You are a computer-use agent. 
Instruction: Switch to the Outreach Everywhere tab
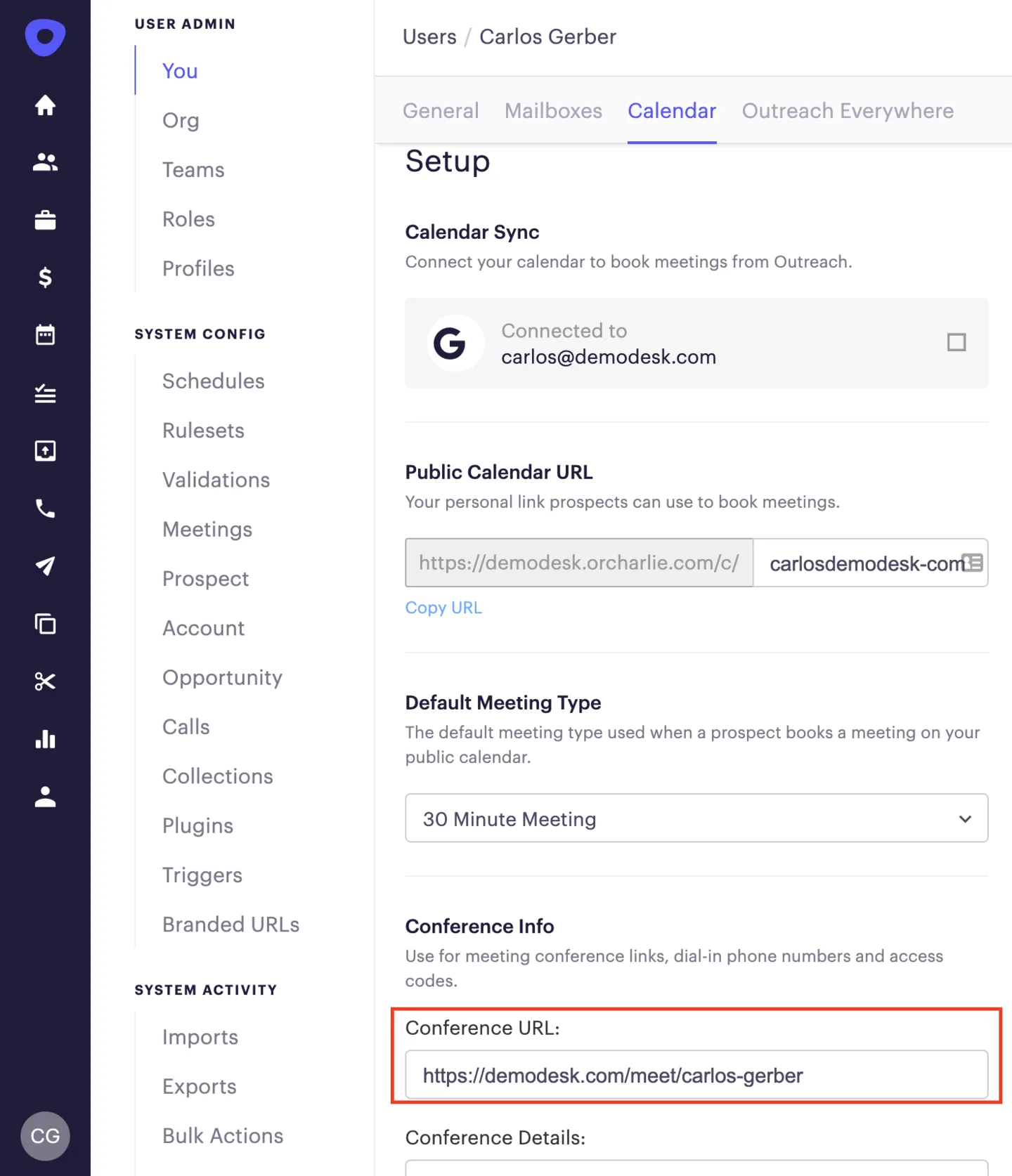click(x=848, y=111)
